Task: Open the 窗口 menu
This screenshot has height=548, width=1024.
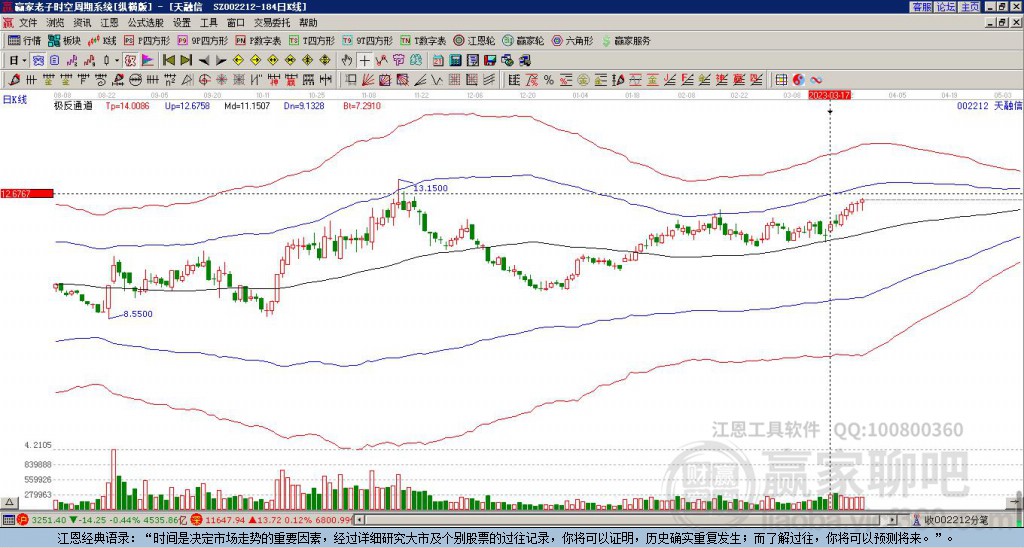Action: tap(236, 23)
